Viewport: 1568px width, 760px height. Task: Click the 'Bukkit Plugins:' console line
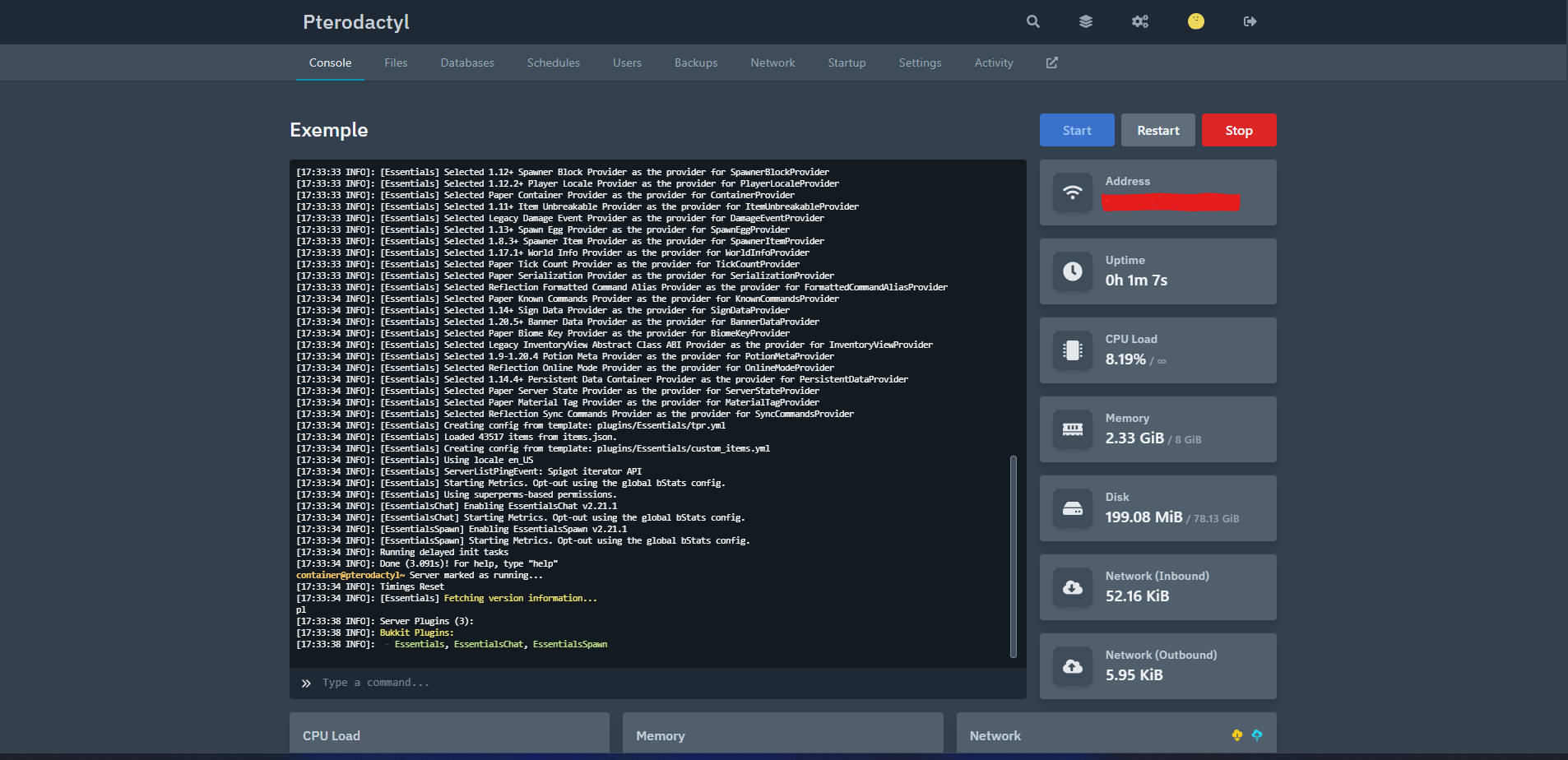[x=375, y=633]
